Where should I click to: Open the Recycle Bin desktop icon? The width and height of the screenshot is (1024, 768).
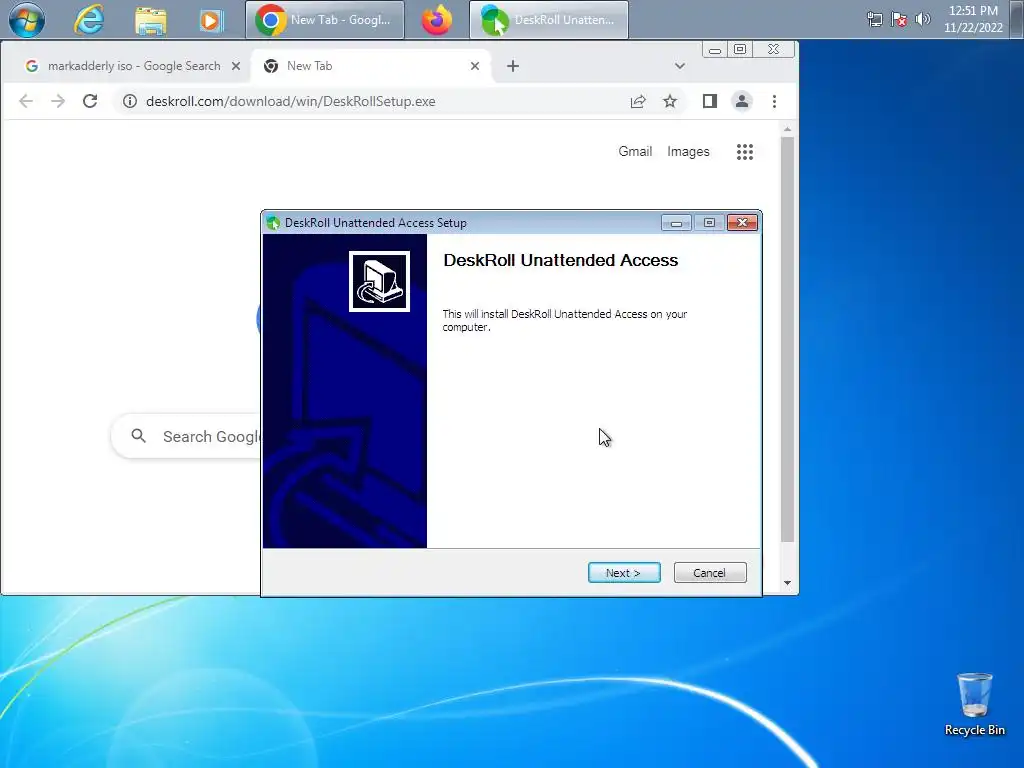click(x=974, y=705)
